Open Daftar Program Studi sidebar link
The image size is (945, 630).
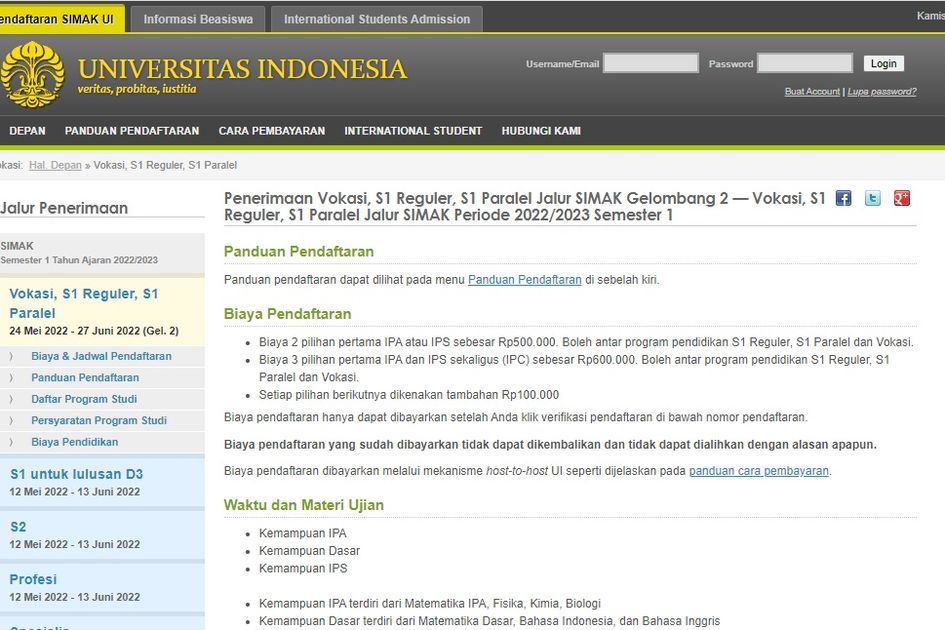click(84, 399)
